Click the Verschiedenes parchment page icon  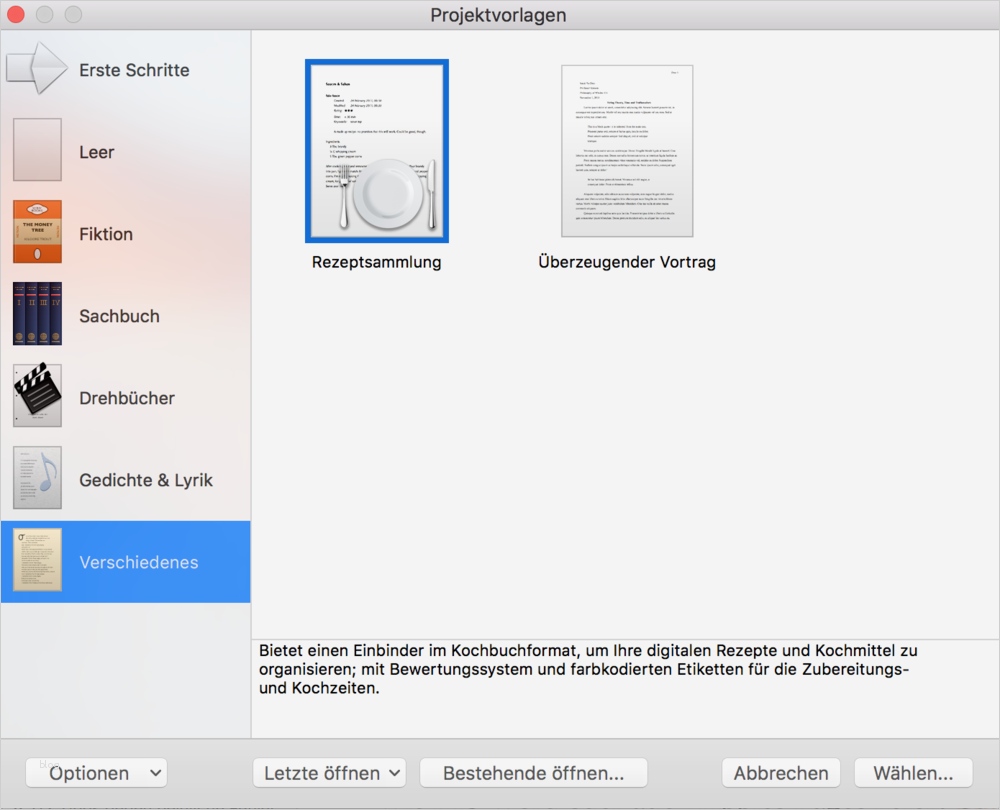click(x=38, y=560)
